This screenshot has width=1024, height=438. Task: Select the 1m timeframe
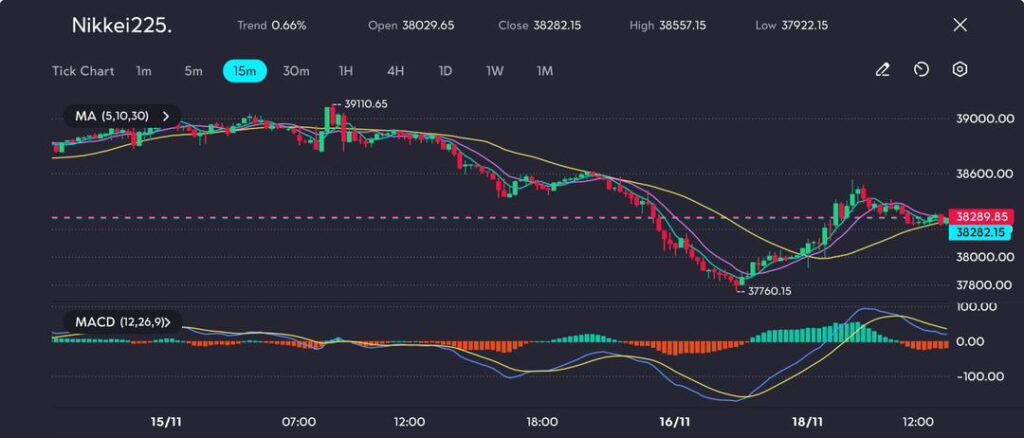tap(144, 71)
